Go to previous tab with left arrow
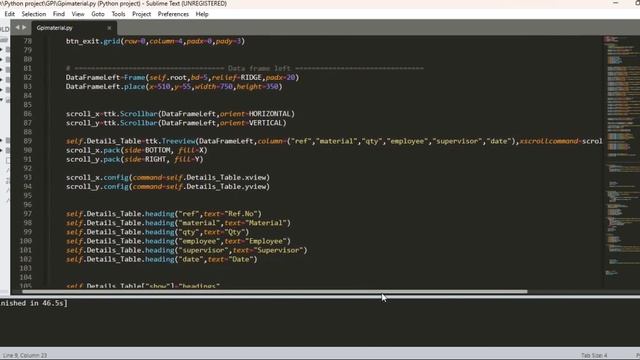 pyautogui.click(x=17, y=28)
